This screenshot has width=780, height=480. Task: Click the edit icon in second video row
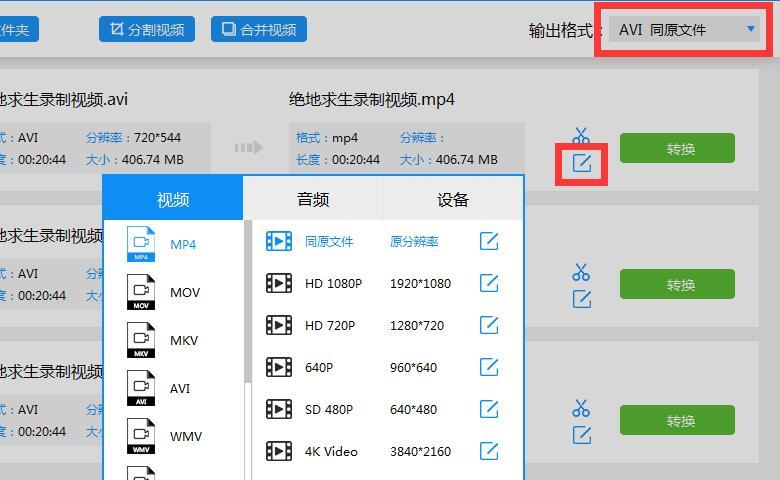coord(582,299)
